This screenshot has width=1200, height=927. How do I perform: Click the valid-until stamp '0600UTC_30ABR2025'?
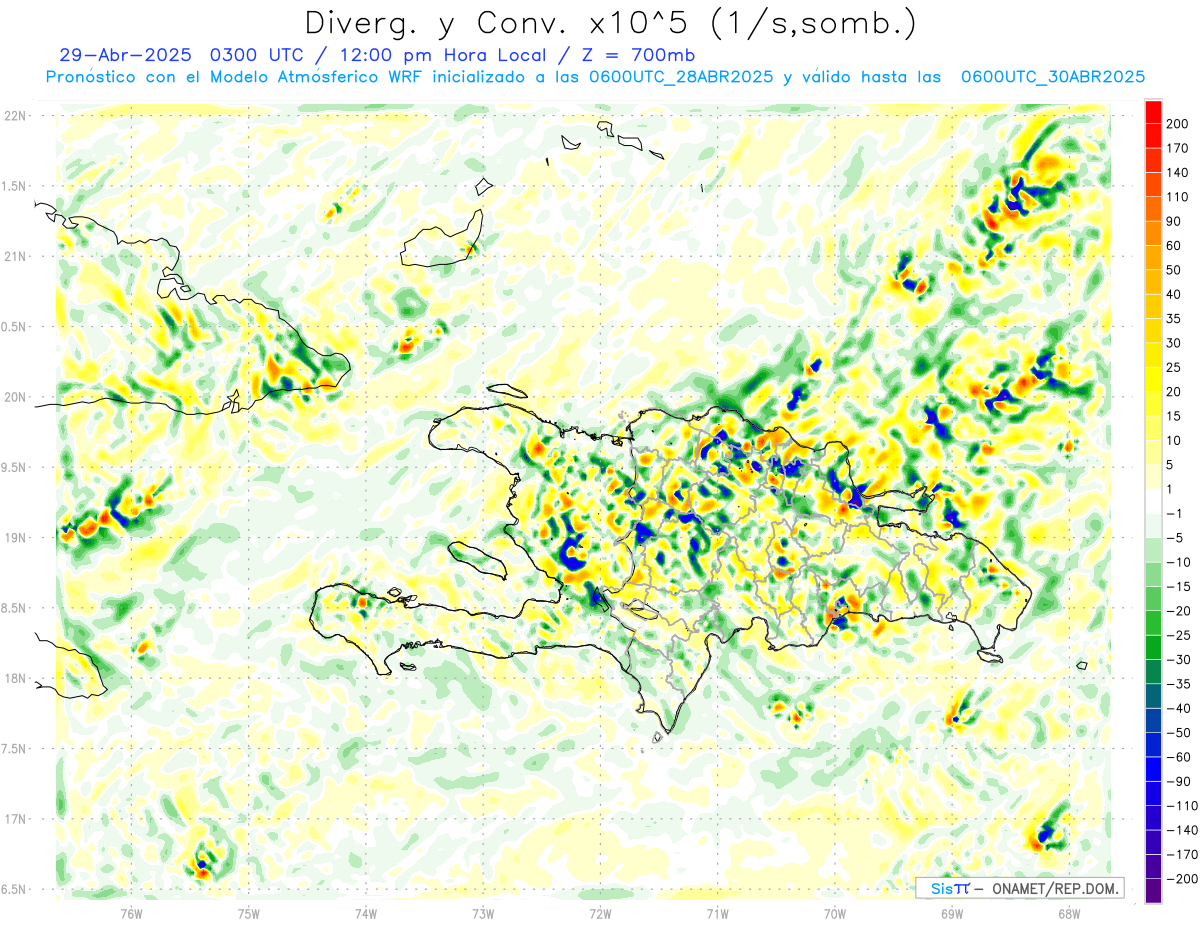coord(1052,77)
